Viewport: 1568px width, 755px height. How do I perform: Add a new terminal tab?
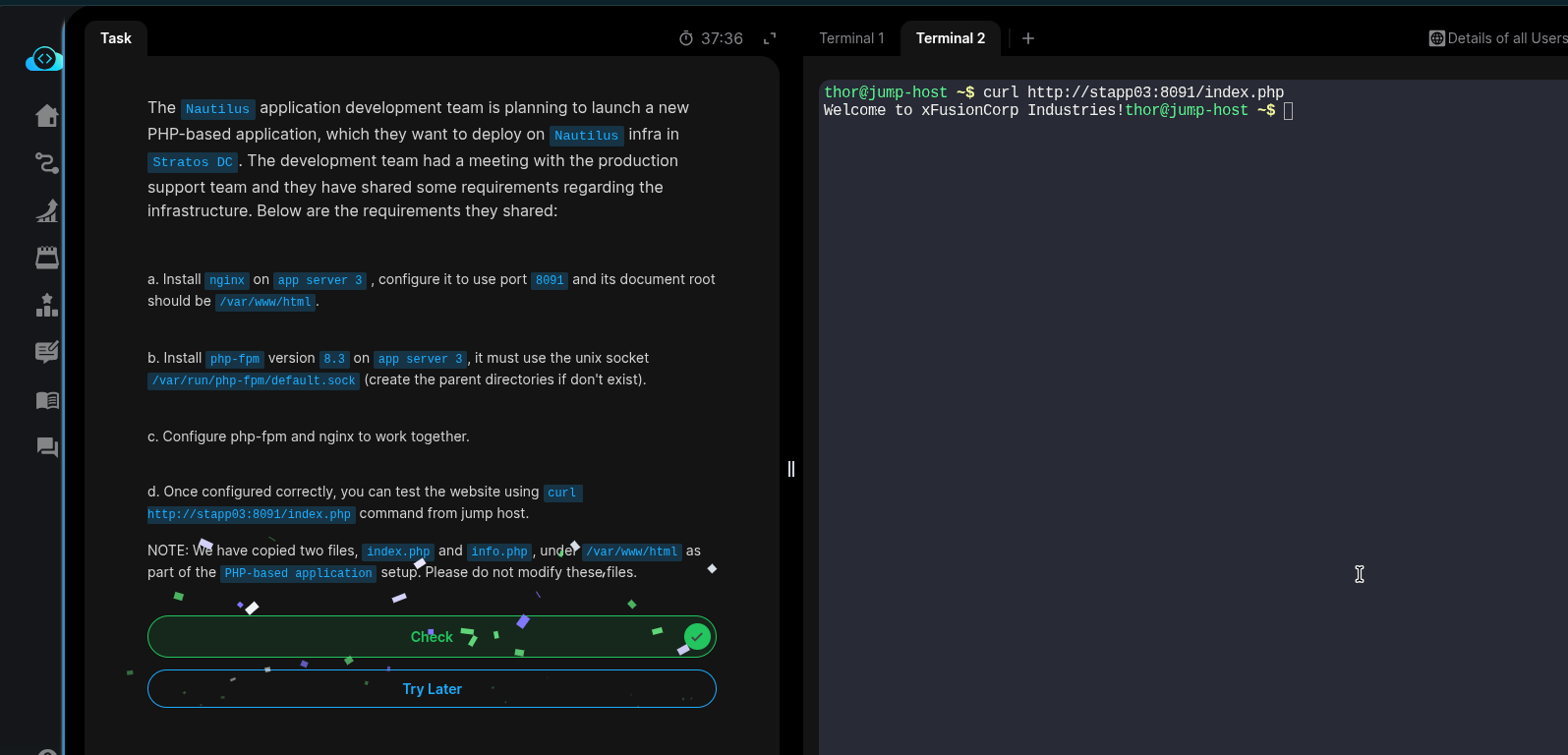pos(1028,38)
